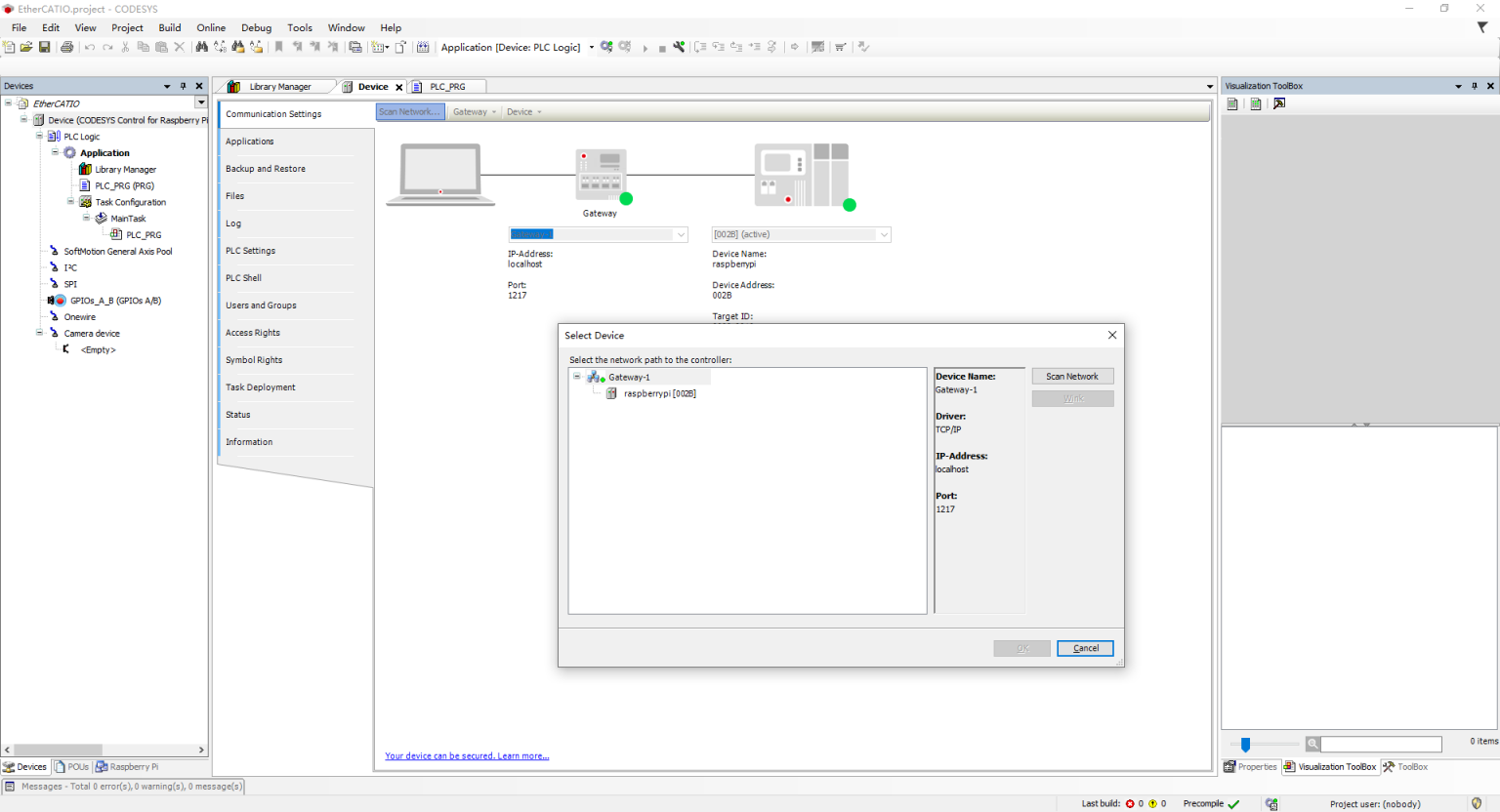
Task: Save the project using the floppy disk icon
Action: [x=44, y=47]
